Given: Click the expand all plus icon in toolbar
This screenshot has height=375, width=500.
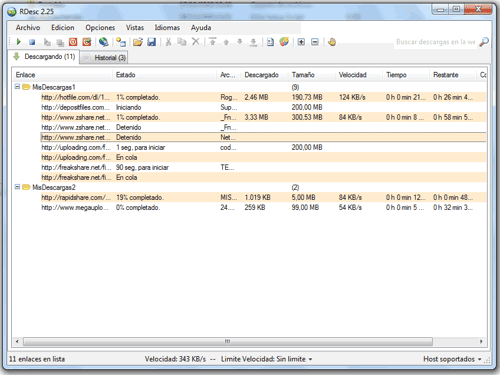Looking at the screenshot, I should pyautogui.click(x=301, y=42).
